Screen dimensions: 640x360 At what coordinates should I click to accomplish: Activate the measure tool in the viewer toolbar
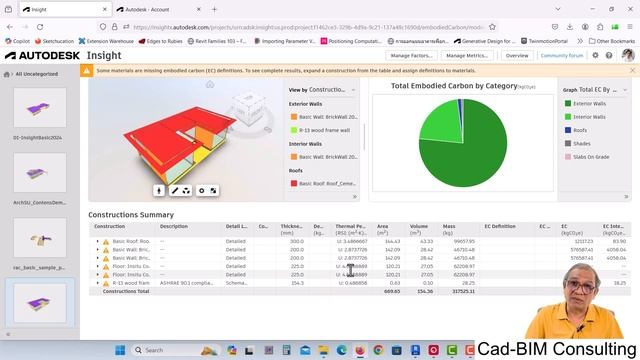(175, 191)
